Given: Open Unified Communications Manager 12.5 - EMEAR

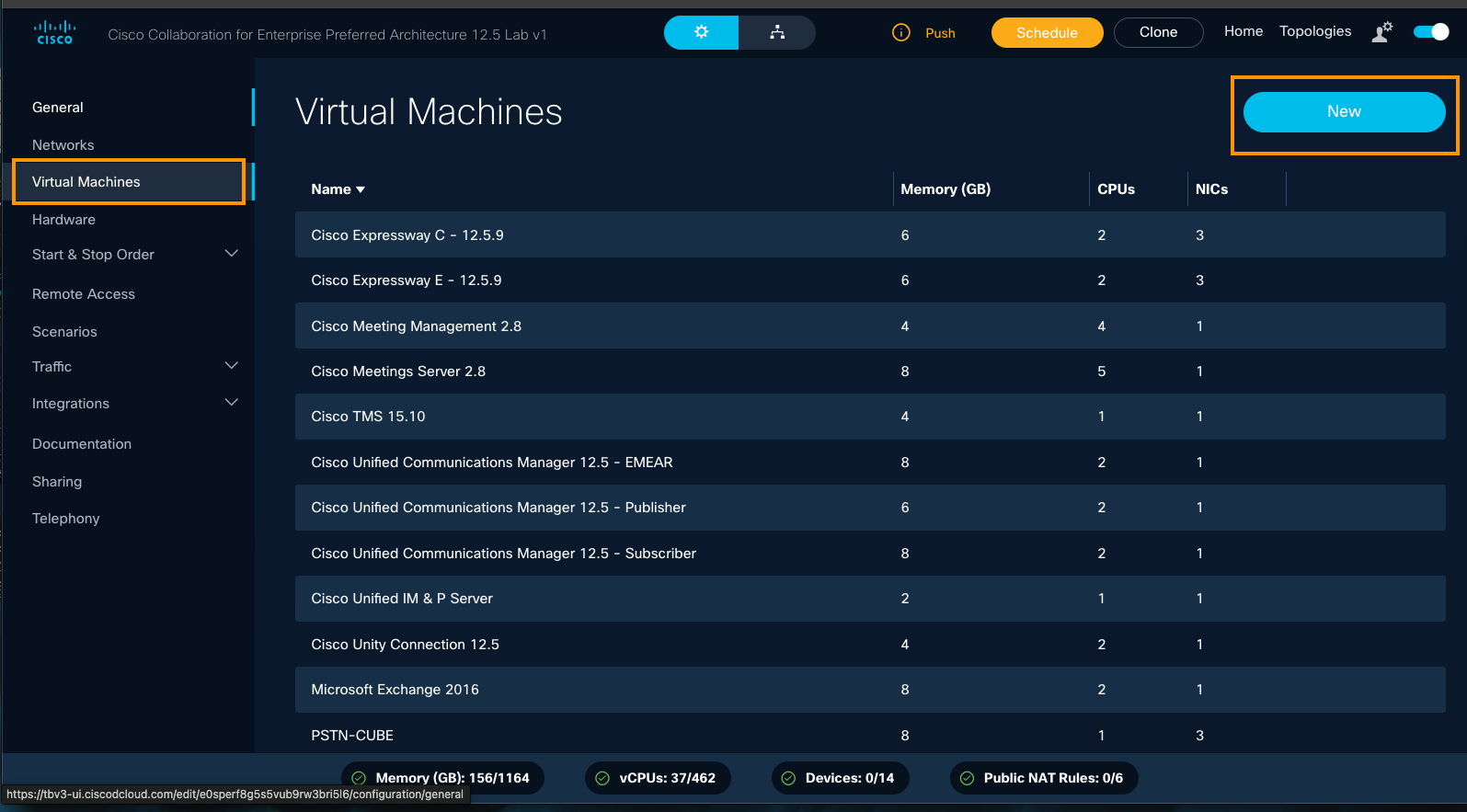Looking at the screenshot, I should tap(870, 462).
